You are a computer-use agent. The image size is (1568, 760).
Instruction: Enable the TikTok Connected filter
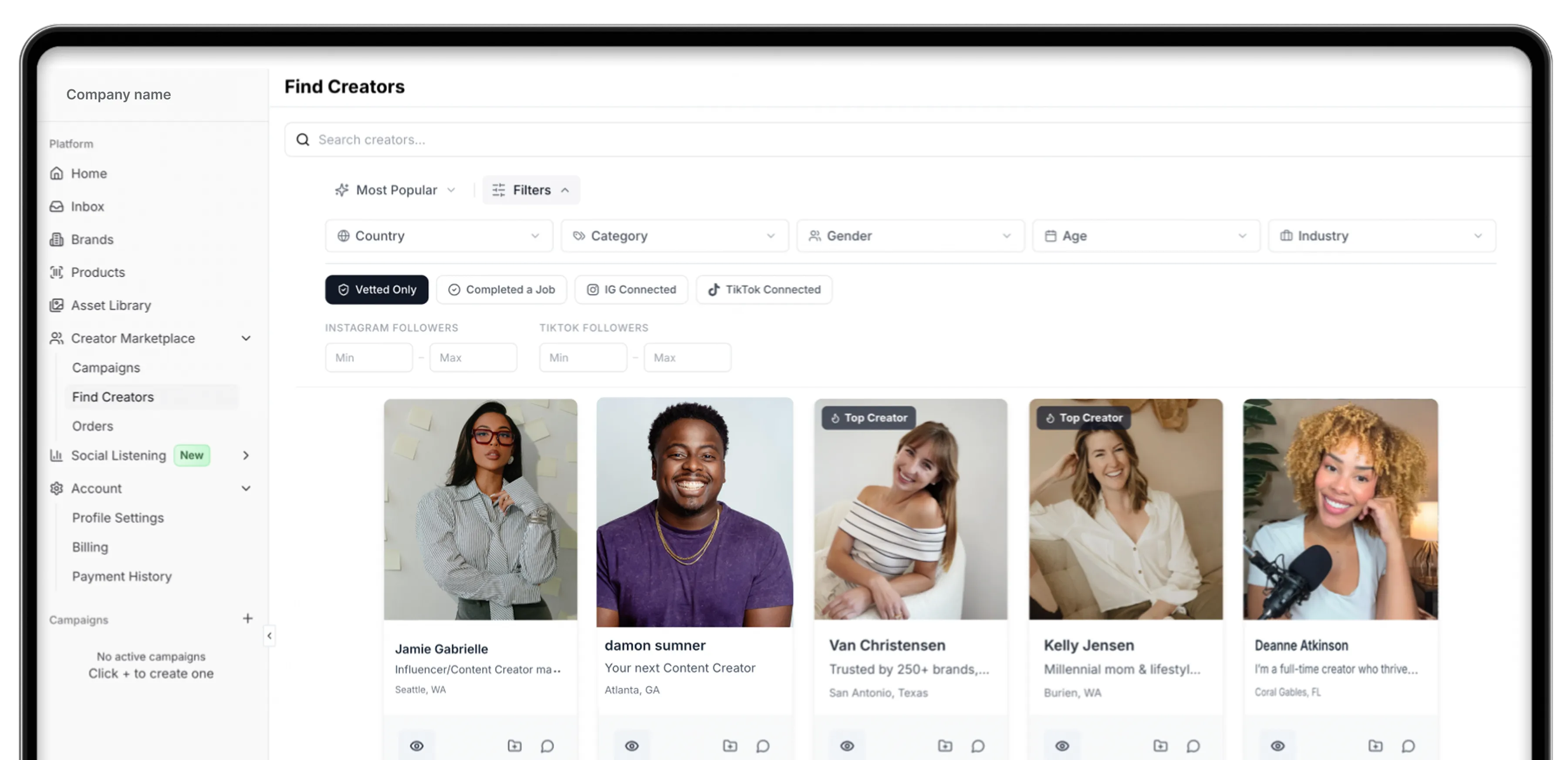click(764, 290)
